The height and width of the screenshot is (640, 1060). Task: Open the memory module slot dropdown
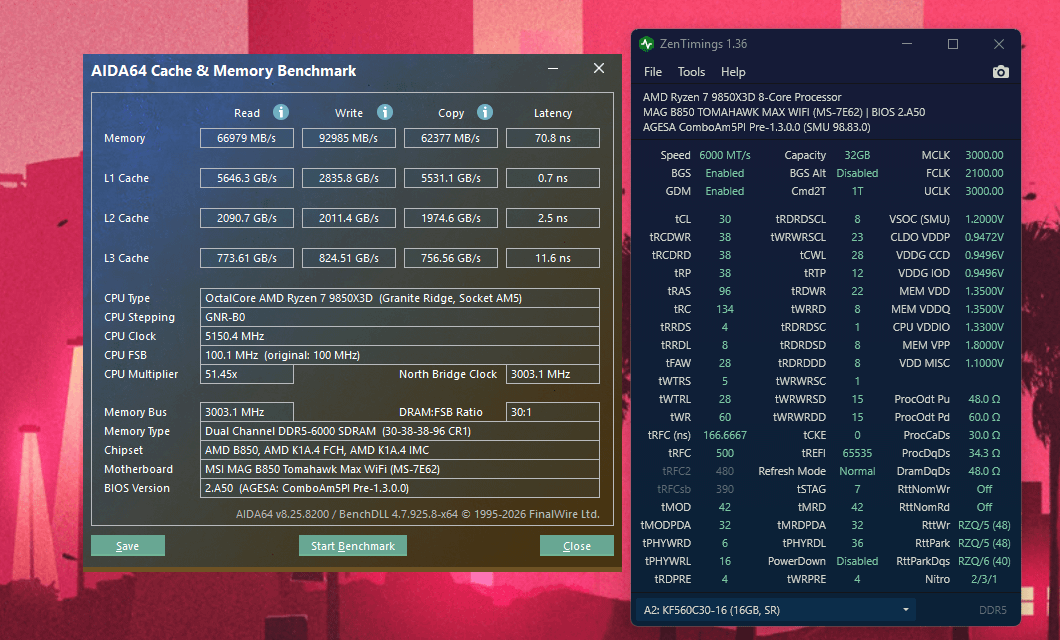[x=776, y=609]
